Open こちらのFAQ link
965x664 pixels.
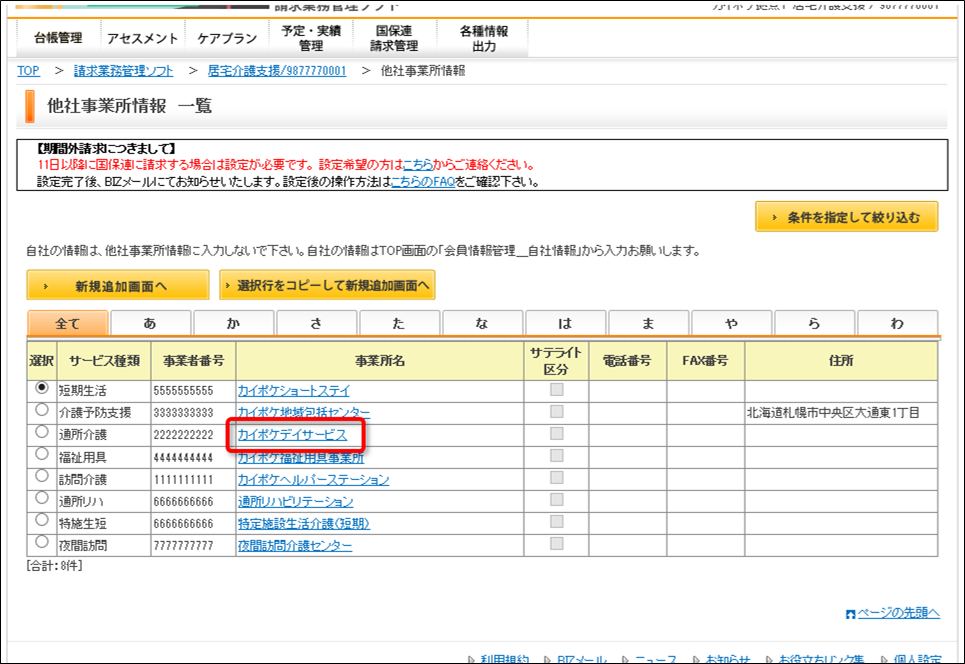423,182
